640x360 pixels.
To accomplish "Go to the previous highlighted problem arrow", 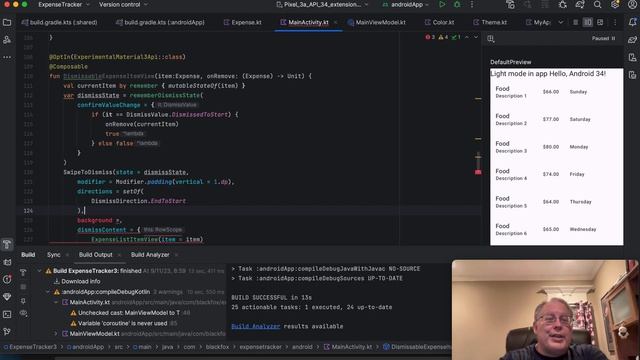I will (467, 37).
